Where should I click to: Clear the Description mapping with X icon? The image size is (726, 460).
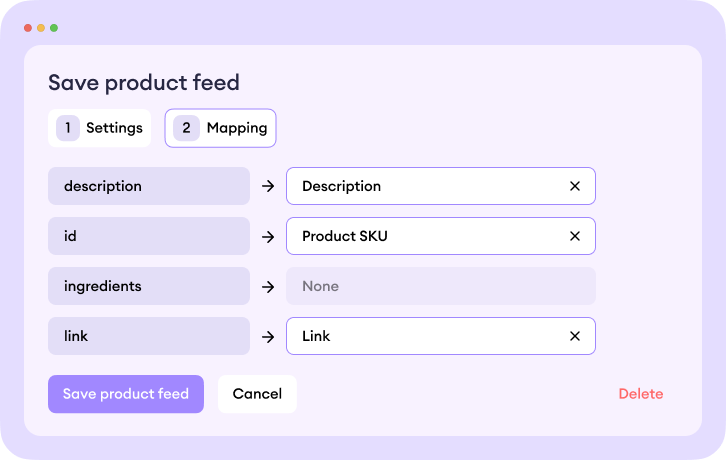tap(575, 186)
